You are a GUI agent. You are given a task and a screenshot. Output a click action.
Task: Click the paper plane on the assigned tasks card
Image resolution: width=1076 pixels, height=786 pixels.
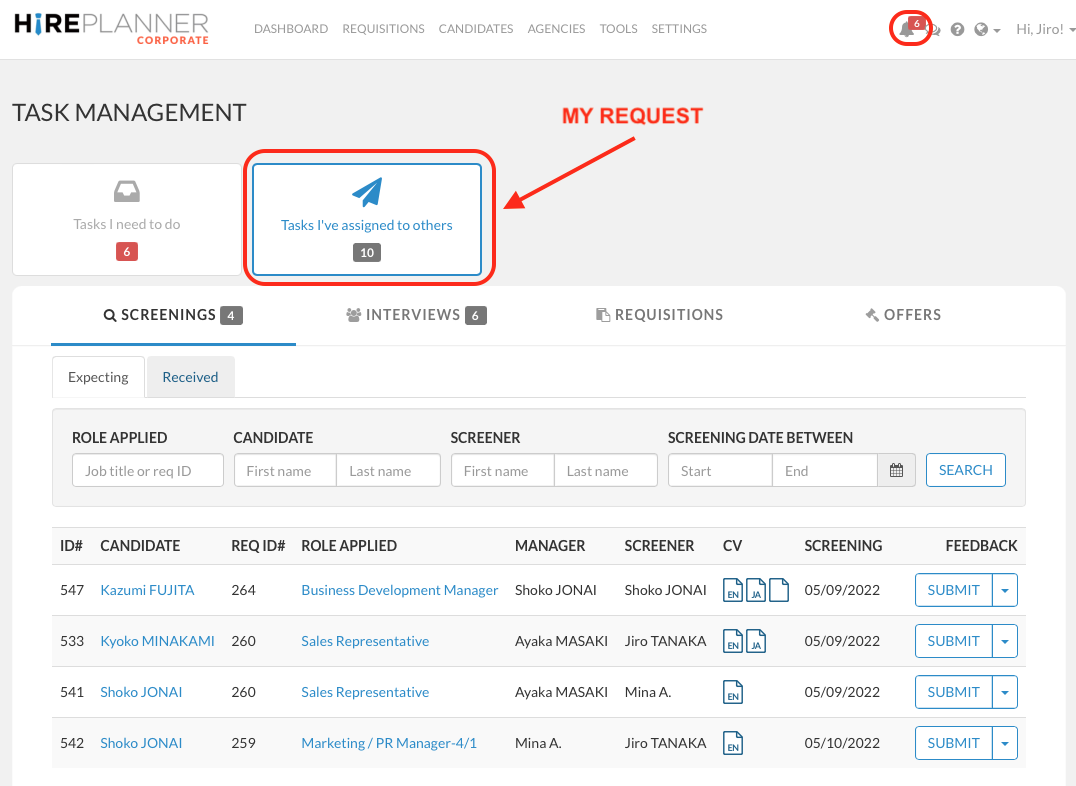click(366, 193)
